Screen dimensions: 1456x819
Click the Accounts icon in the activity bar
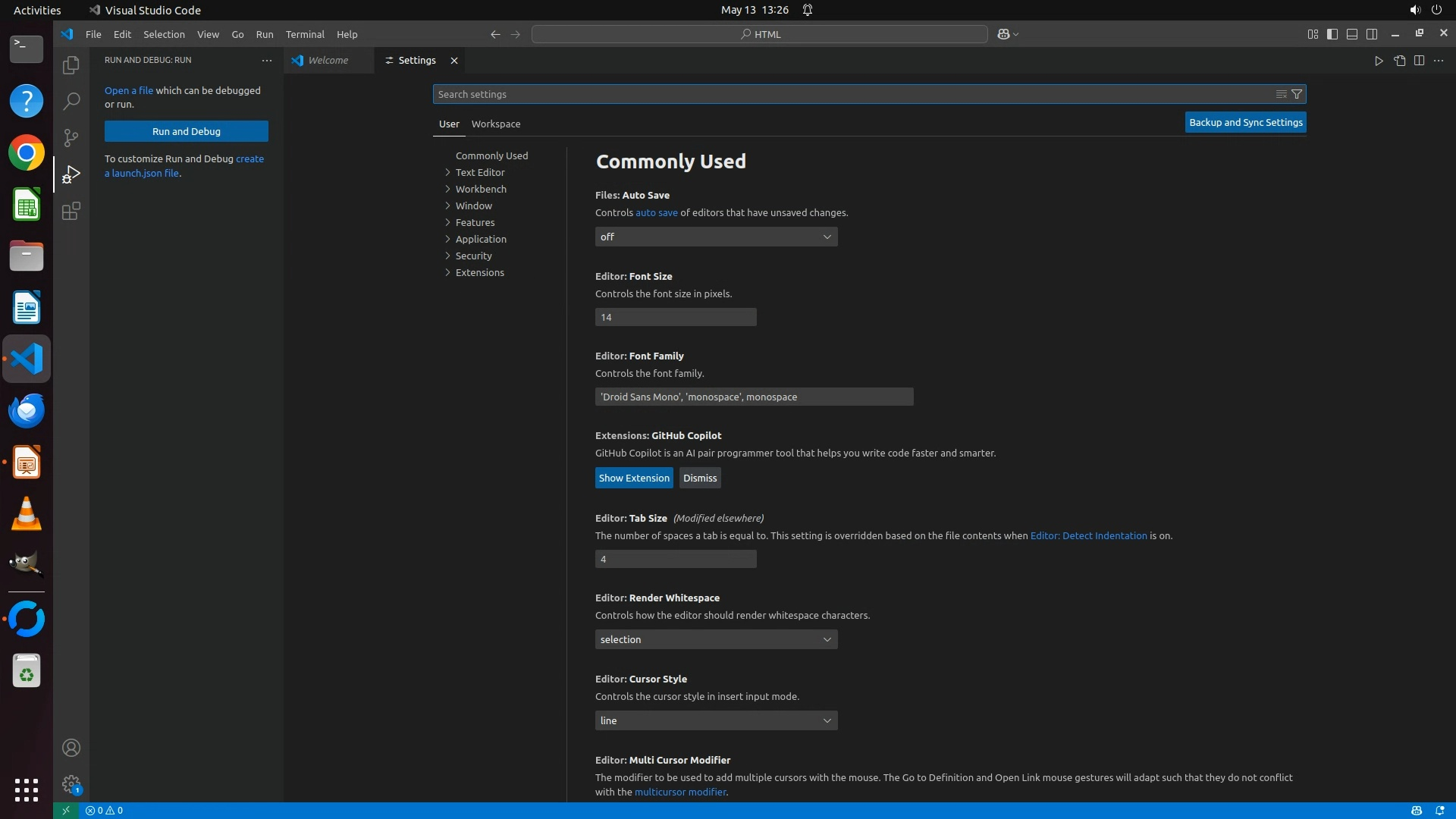(71, 748)
